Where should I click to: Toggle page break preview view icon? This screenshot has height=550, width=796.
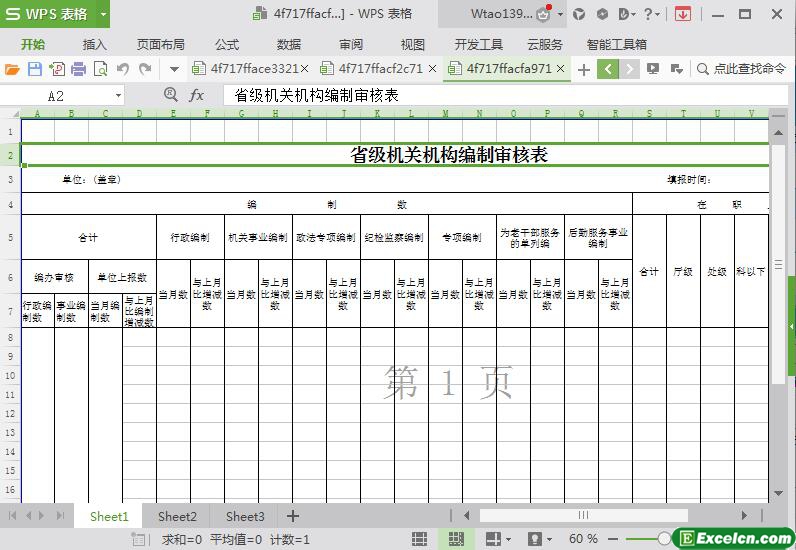(x=456, y=539)
